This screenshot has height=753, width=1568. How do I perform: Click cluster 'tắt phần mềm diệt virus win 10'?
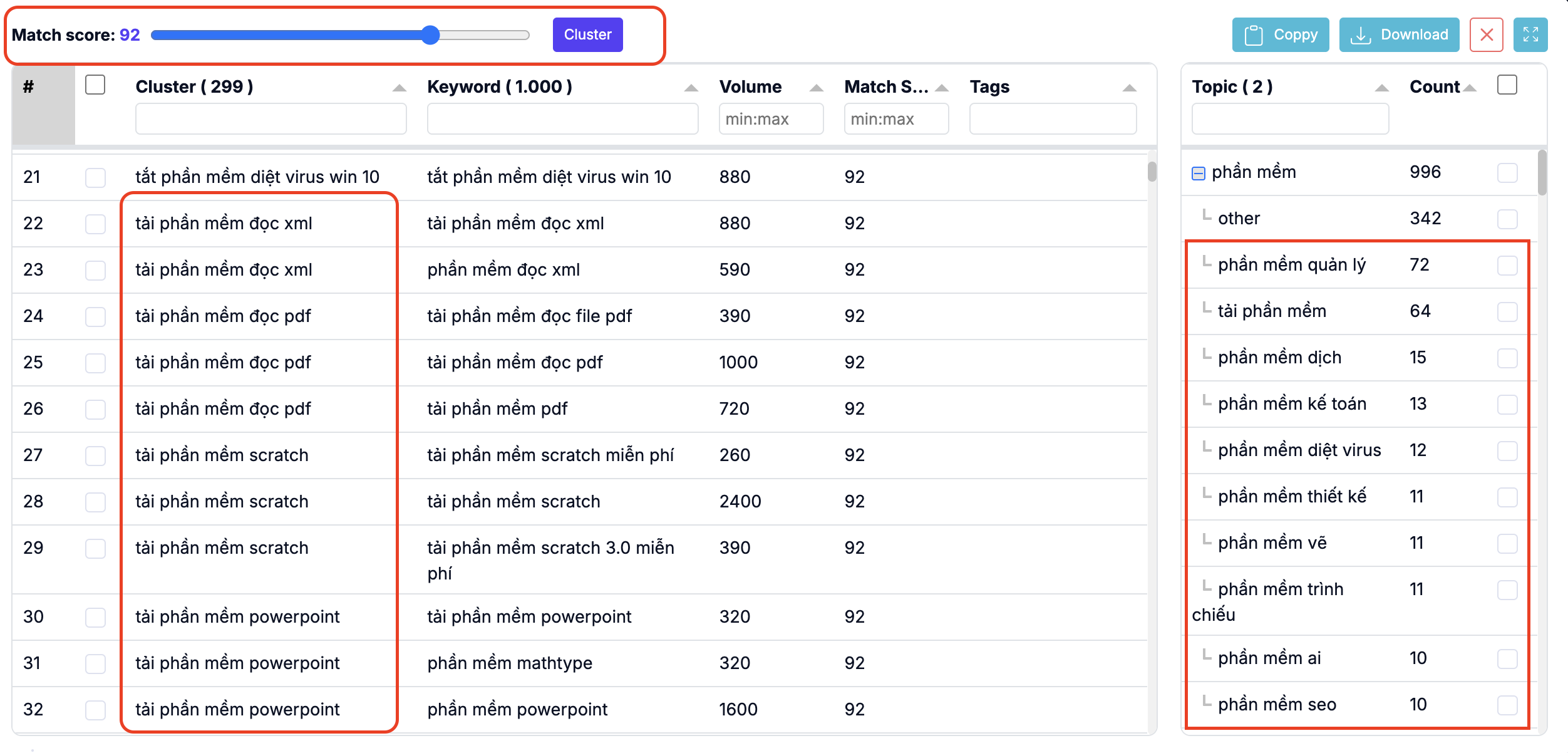[257, 177]
